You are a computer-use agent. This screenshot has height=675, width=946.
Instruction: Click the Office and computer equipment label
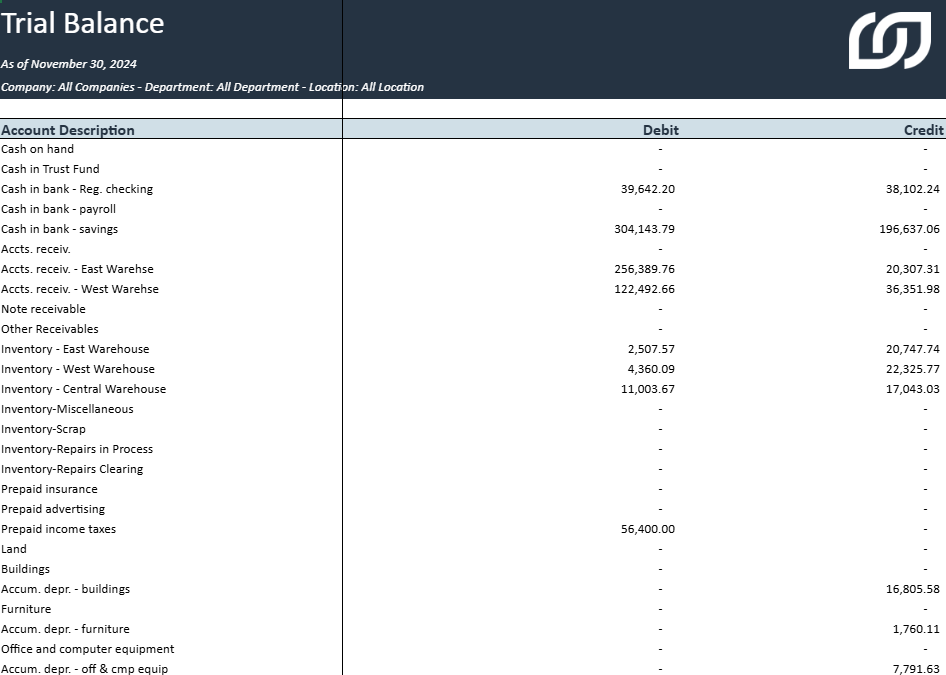click(x=88, y=649)
